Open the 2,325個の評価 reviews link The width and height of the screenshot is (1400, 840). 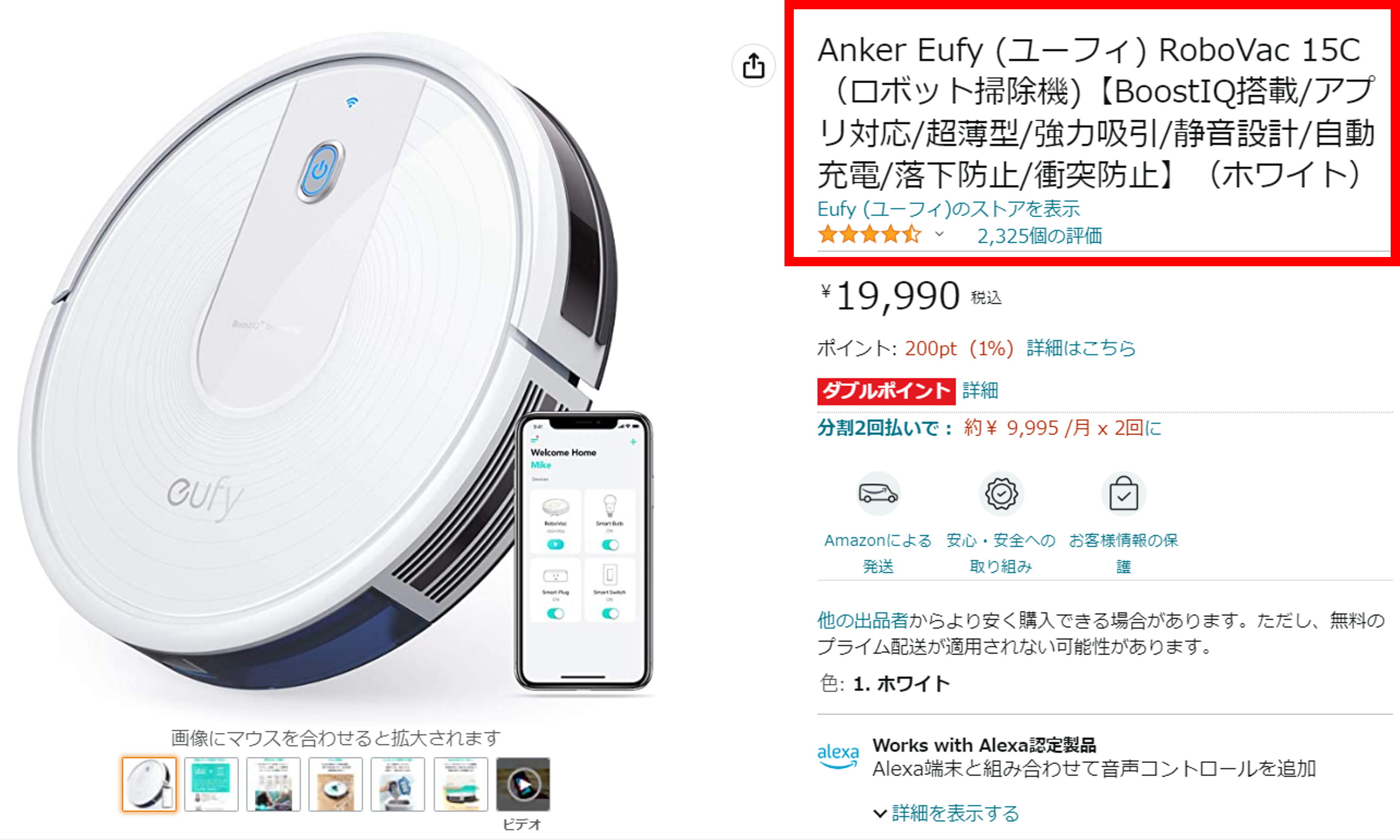tap(1039, 235)
